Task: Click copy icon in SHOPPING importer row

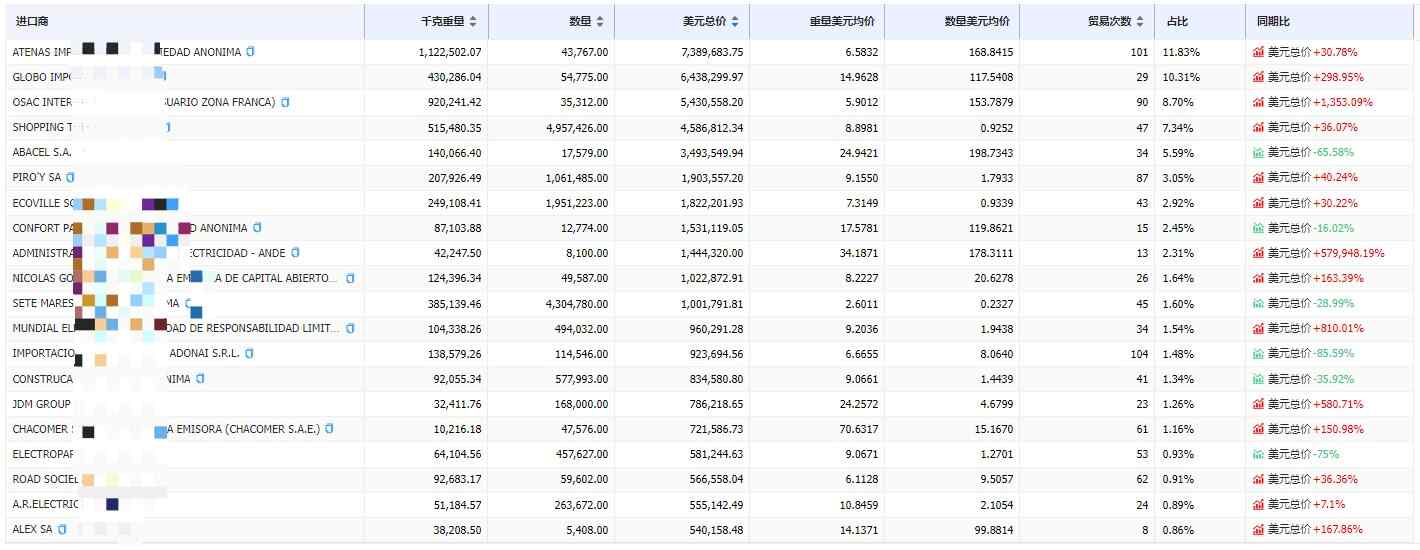Action: (x=167, y=127)
